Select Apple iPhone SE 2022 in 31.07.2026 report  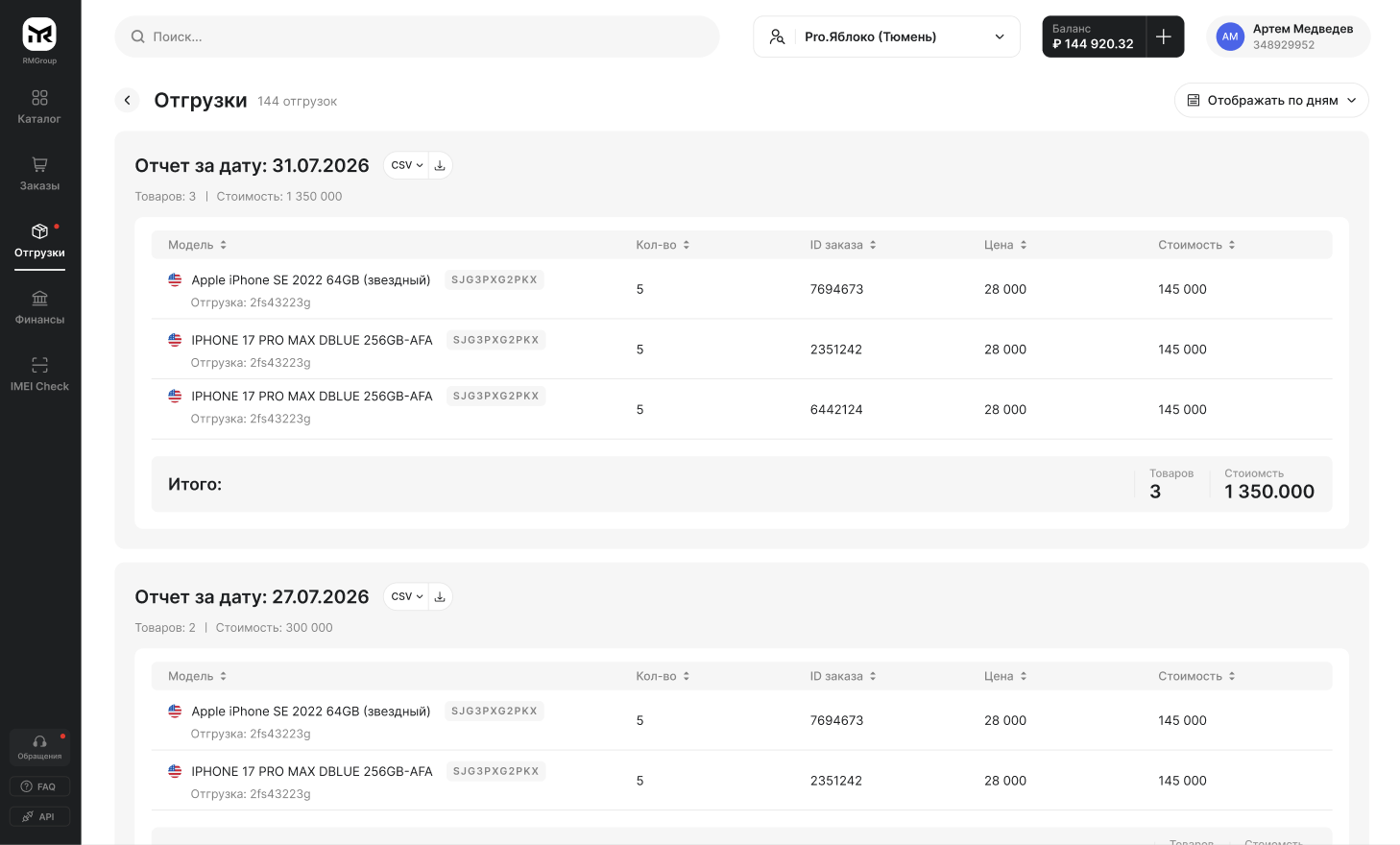pos(311,280)
